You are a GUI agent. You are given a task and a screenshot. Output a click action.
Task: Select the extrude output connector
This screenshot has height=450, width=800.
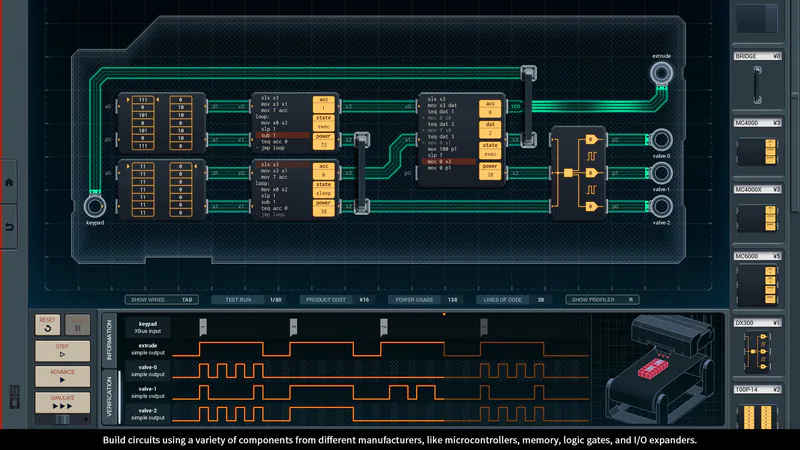(661, 73)
